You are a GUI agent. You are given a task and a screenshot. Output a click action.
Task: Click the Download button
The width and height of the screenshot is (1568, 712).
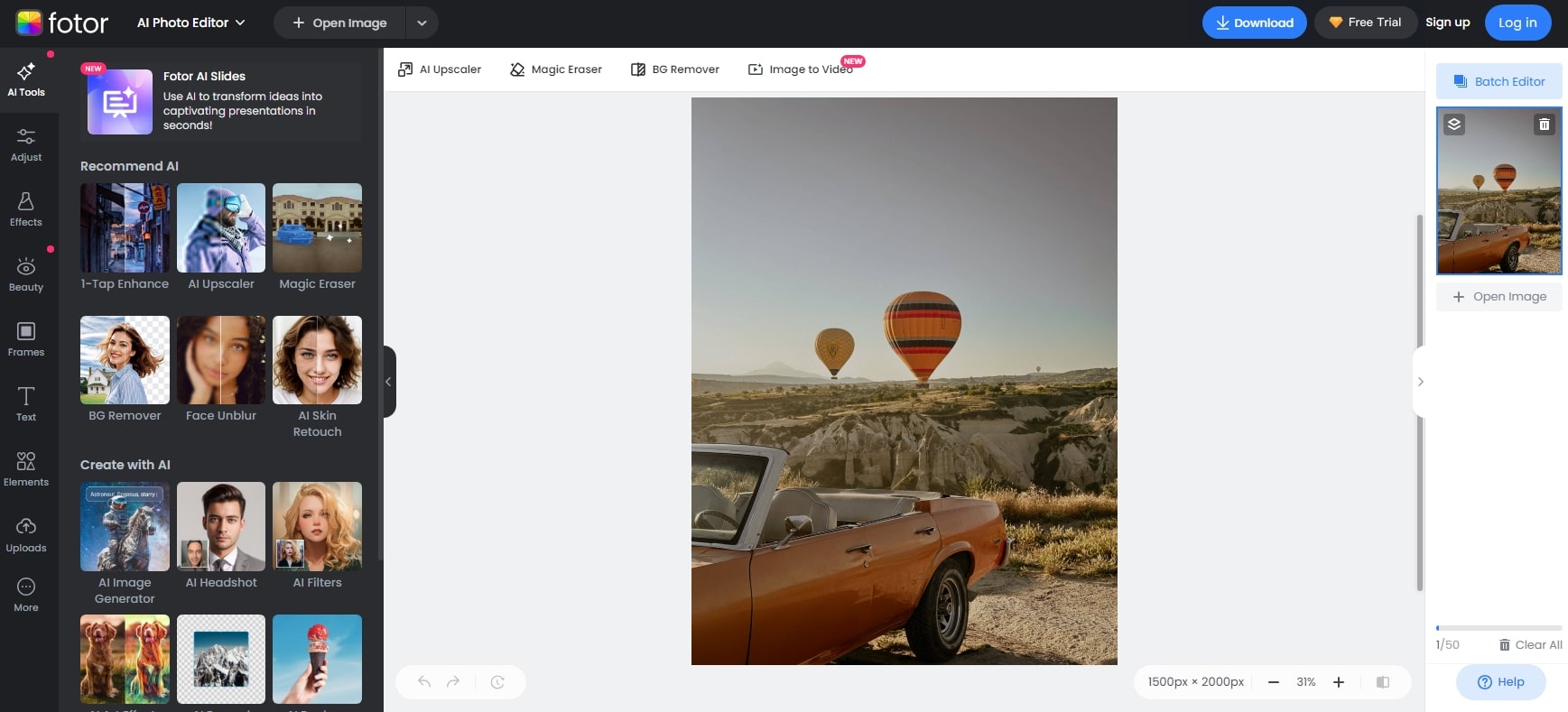coord(1254,23)
